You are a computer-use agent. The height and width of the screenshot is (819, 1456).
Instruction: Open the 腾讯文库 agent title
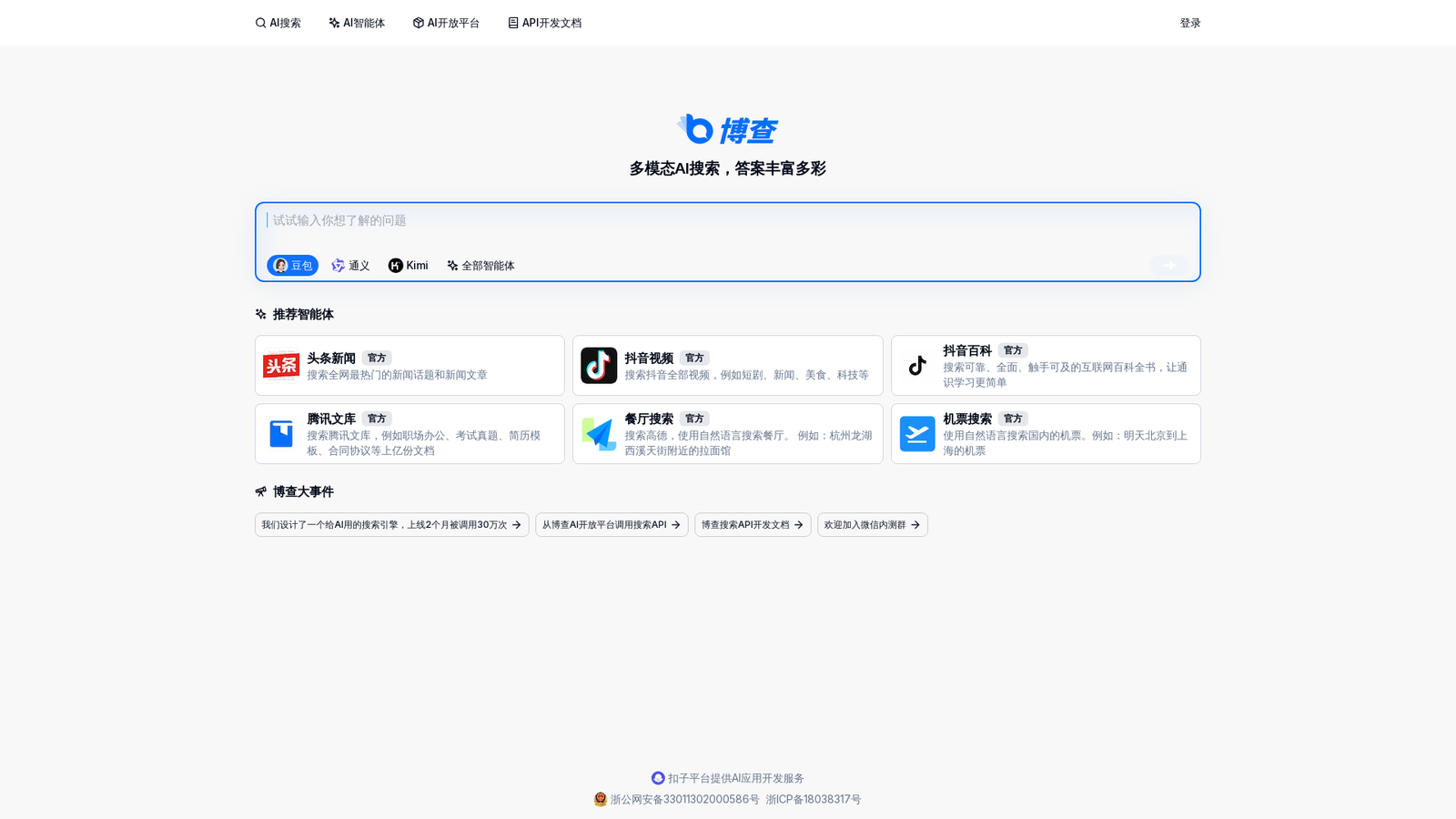coord(331,419)
